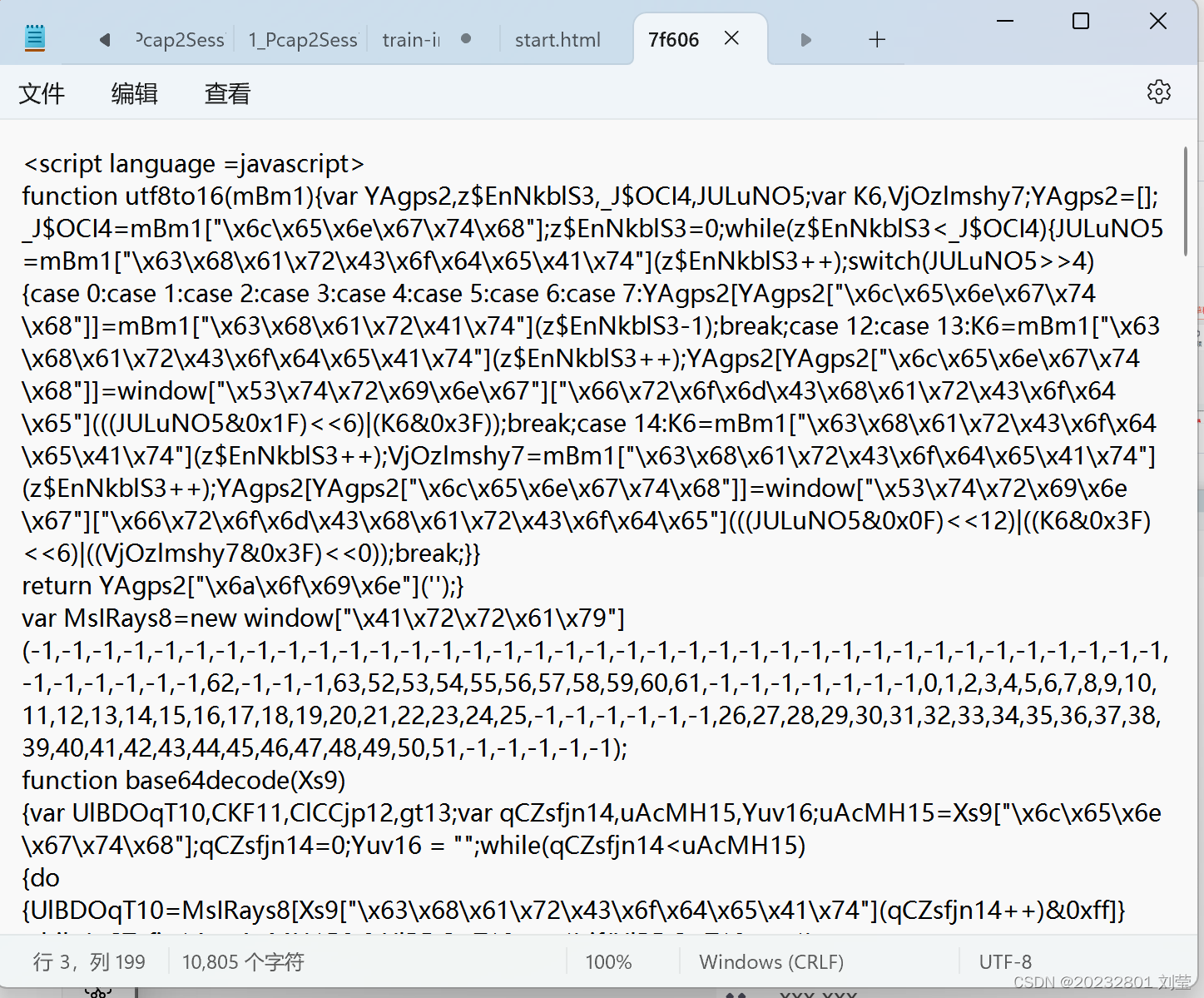Click the vertical scrollbar thumb

coord(1186,201)
